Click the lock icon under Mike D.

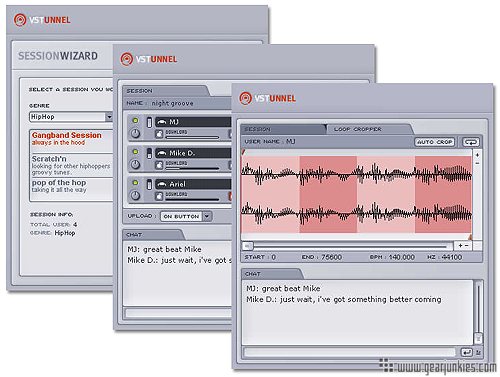tap(159, 165)
